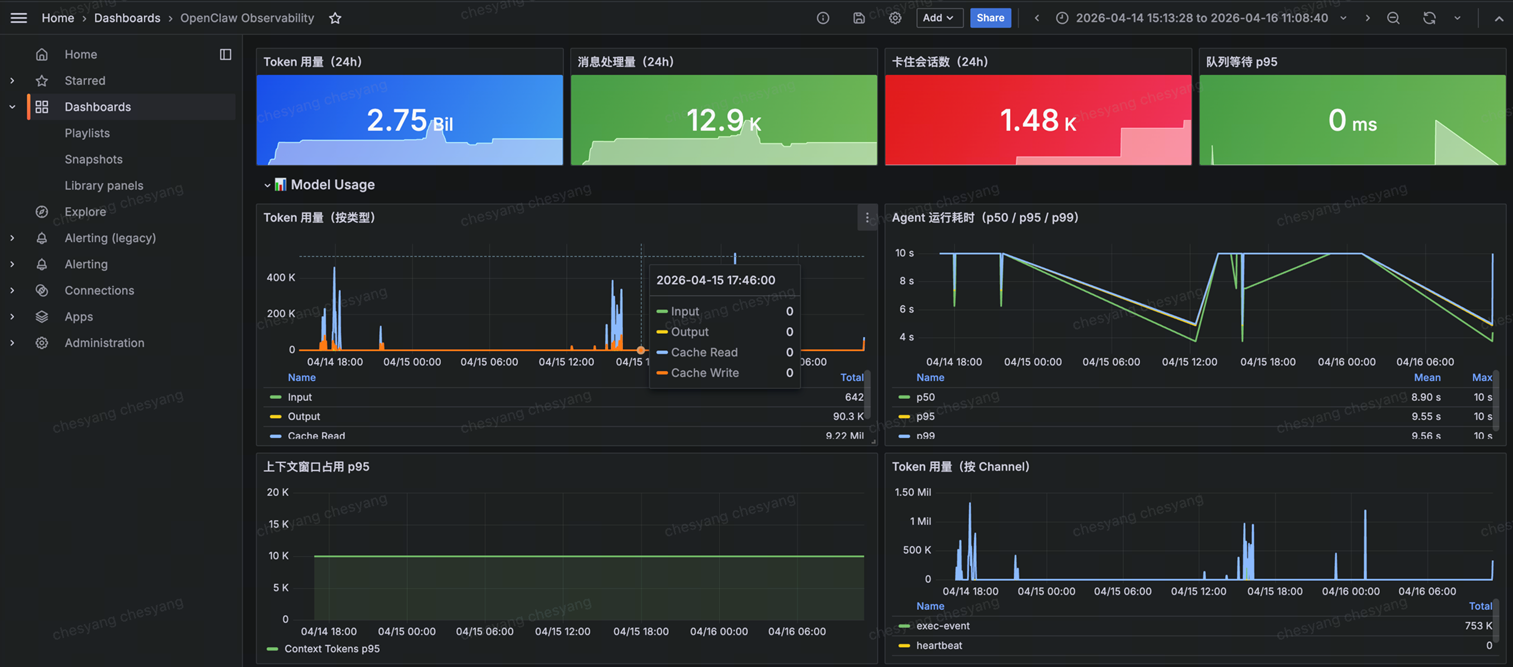Open the refresh interval dropdown arrow
1513x667 pixels.
(1457, 18)
